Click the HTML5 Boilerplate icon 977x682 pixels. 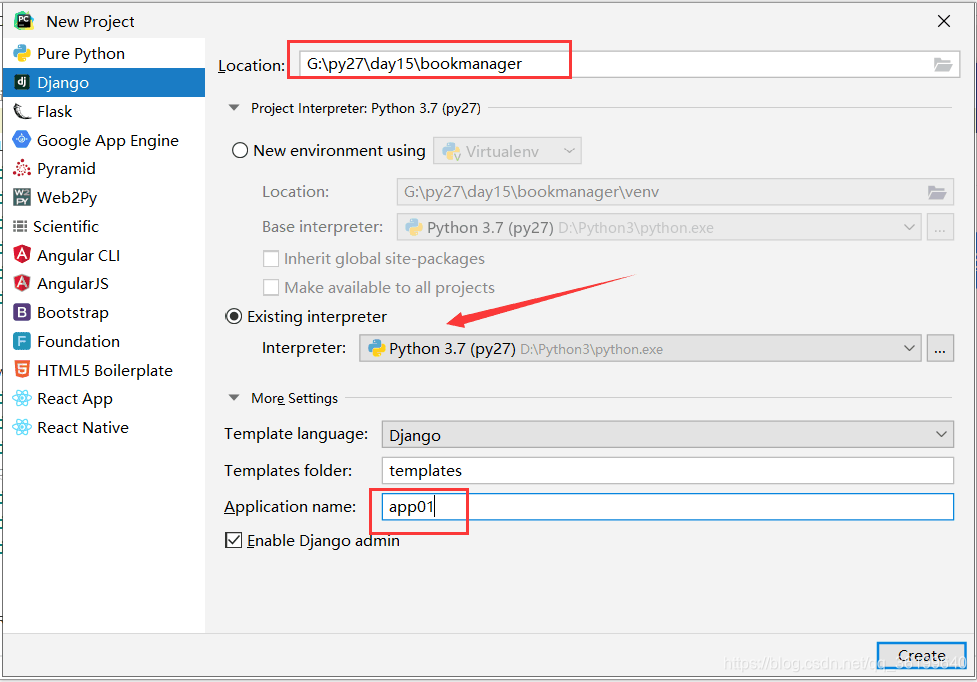point(22,369)
